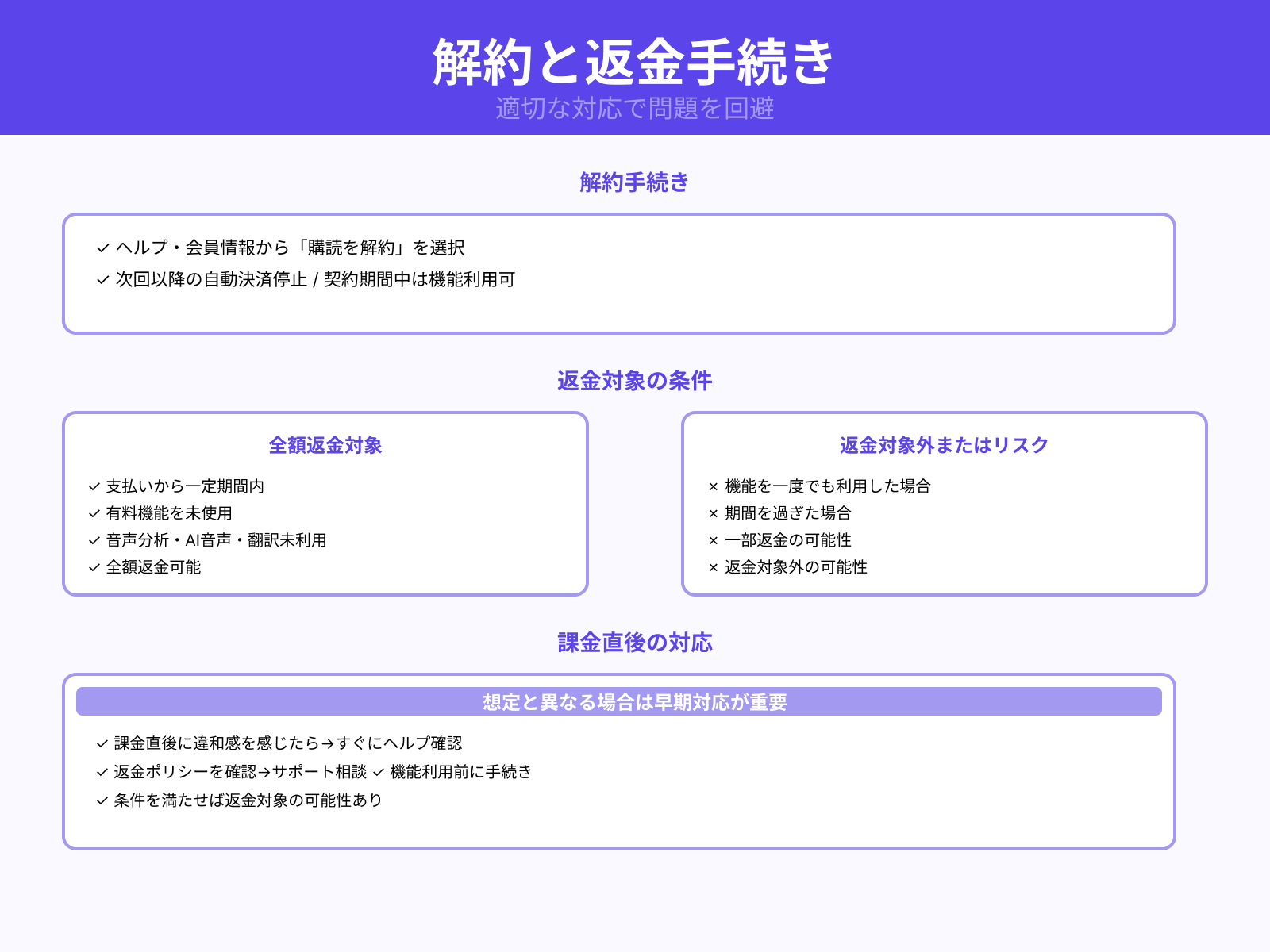
Task: Click the subtitle 適切な対応で問題を回避
Action: 635,110
